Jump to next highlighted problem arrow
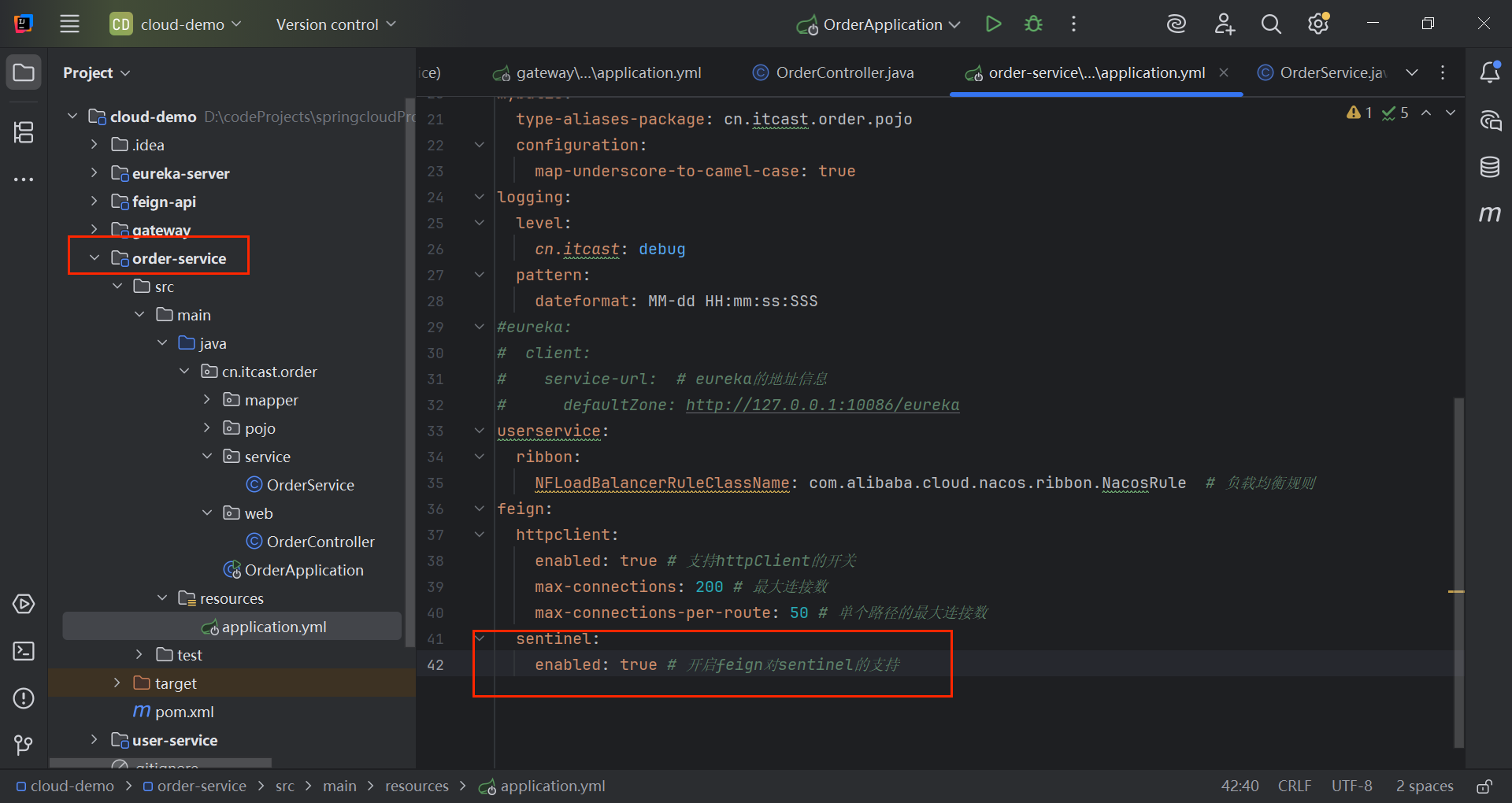1512x803 pixels. click(1451, 113)
